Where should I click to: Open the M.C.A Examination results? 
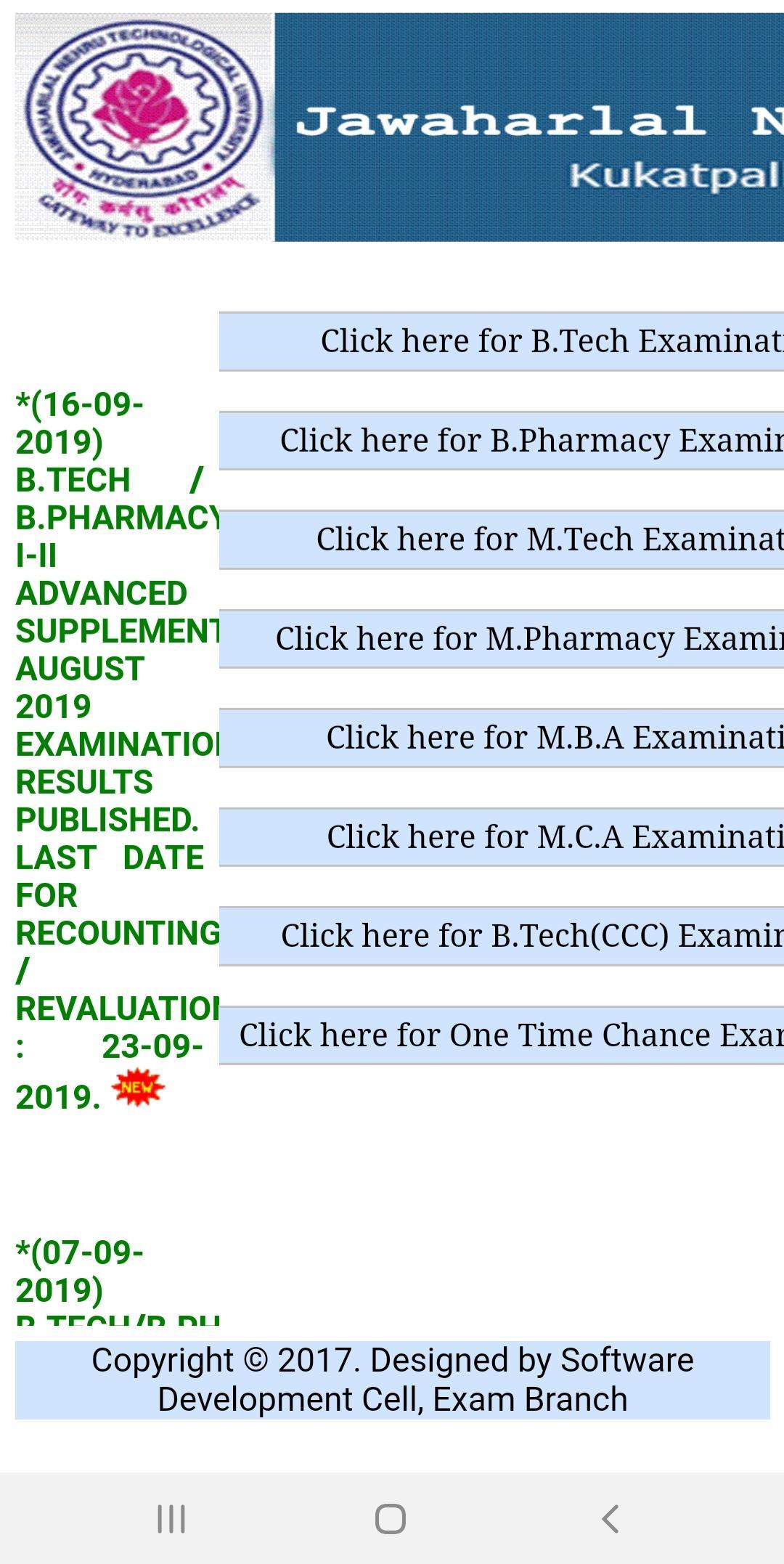[x=502, y=837]
